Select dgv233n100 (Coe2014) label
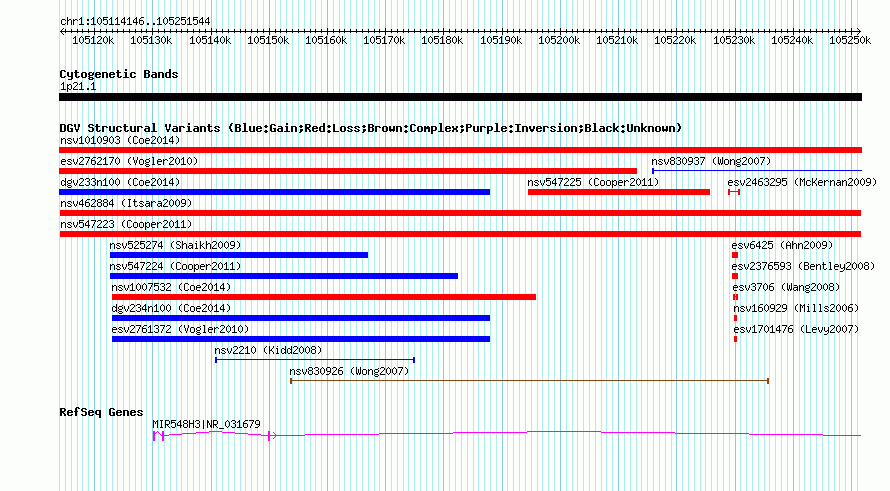Screen dimensions: 890x491 (x=120, y=182)
